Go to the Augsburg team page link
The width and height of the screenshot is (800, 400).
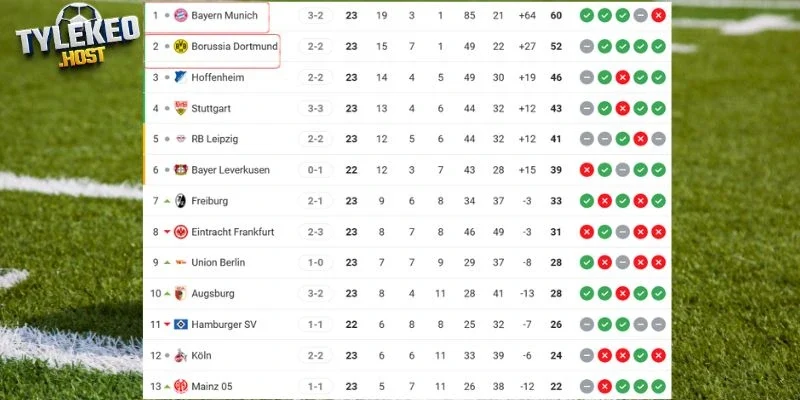click(x=213, y=294)
